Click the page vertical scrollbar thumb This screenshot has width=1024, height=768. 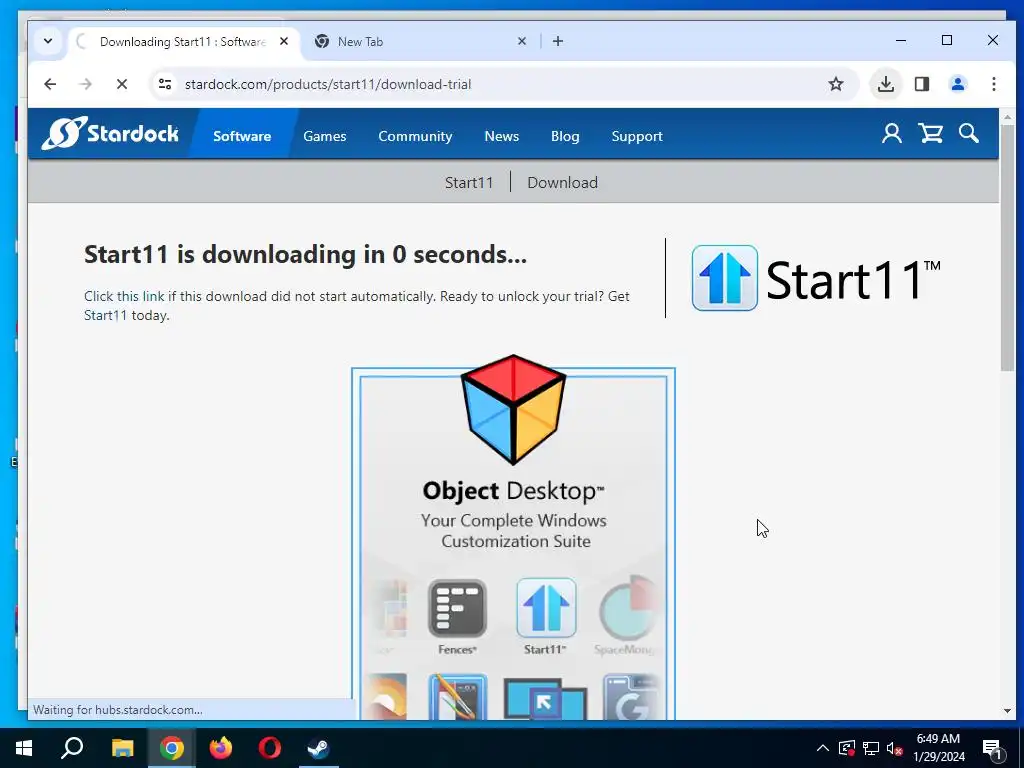tap(1007, 249)
